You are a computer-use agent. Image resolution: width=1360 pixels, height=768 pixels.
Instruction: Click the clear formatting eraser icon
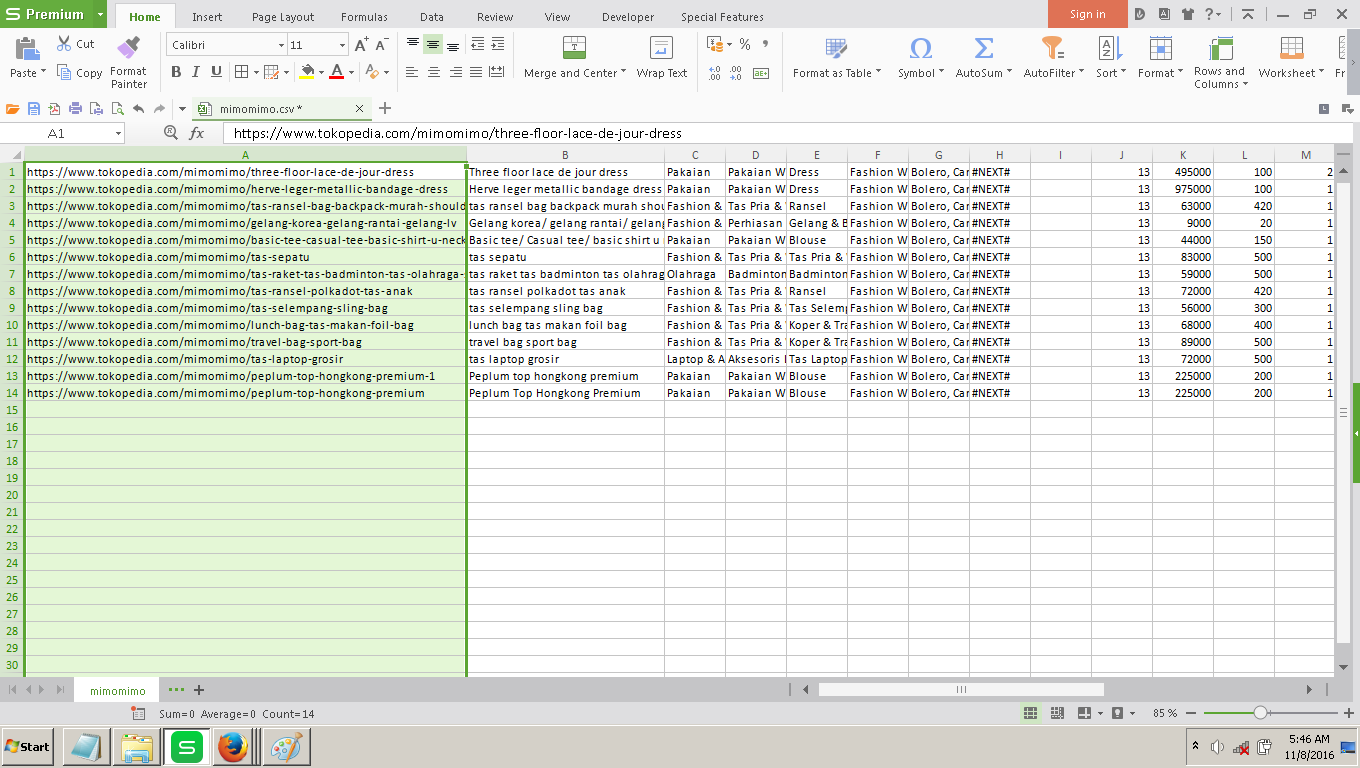pyautogui.click(x=372, y=72)
